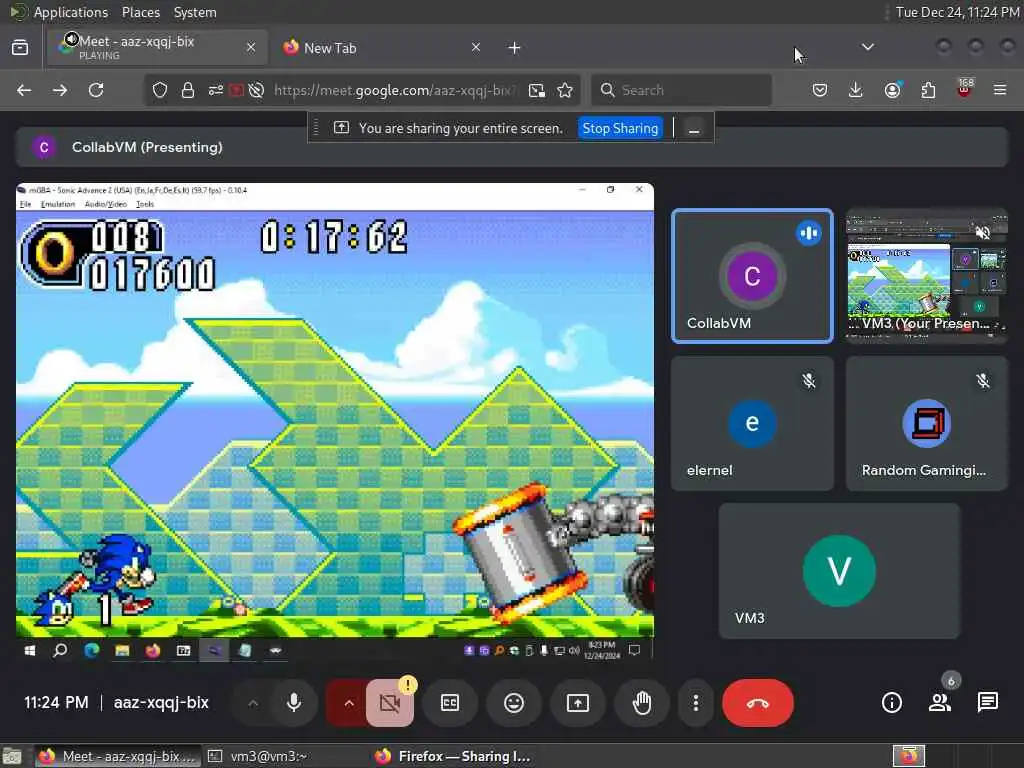Open Firefox application hamburger menu
The image size is (1024, 768).
(1000, 90)
